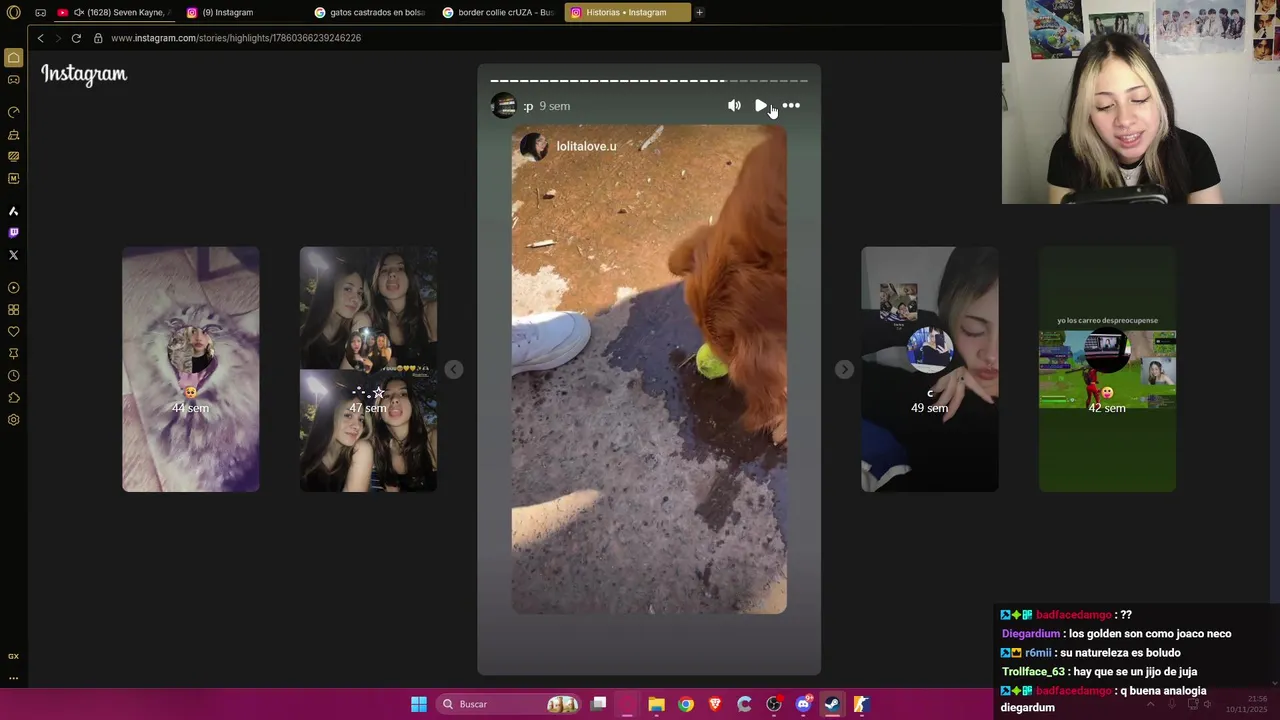Click the browser forward arrow

tap(57, 38)
